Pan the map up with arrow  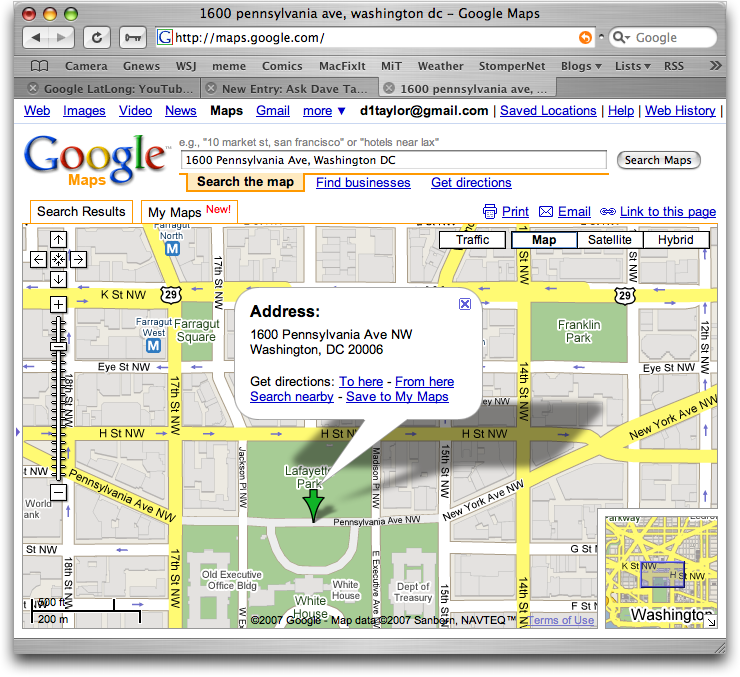click(59, 240)
